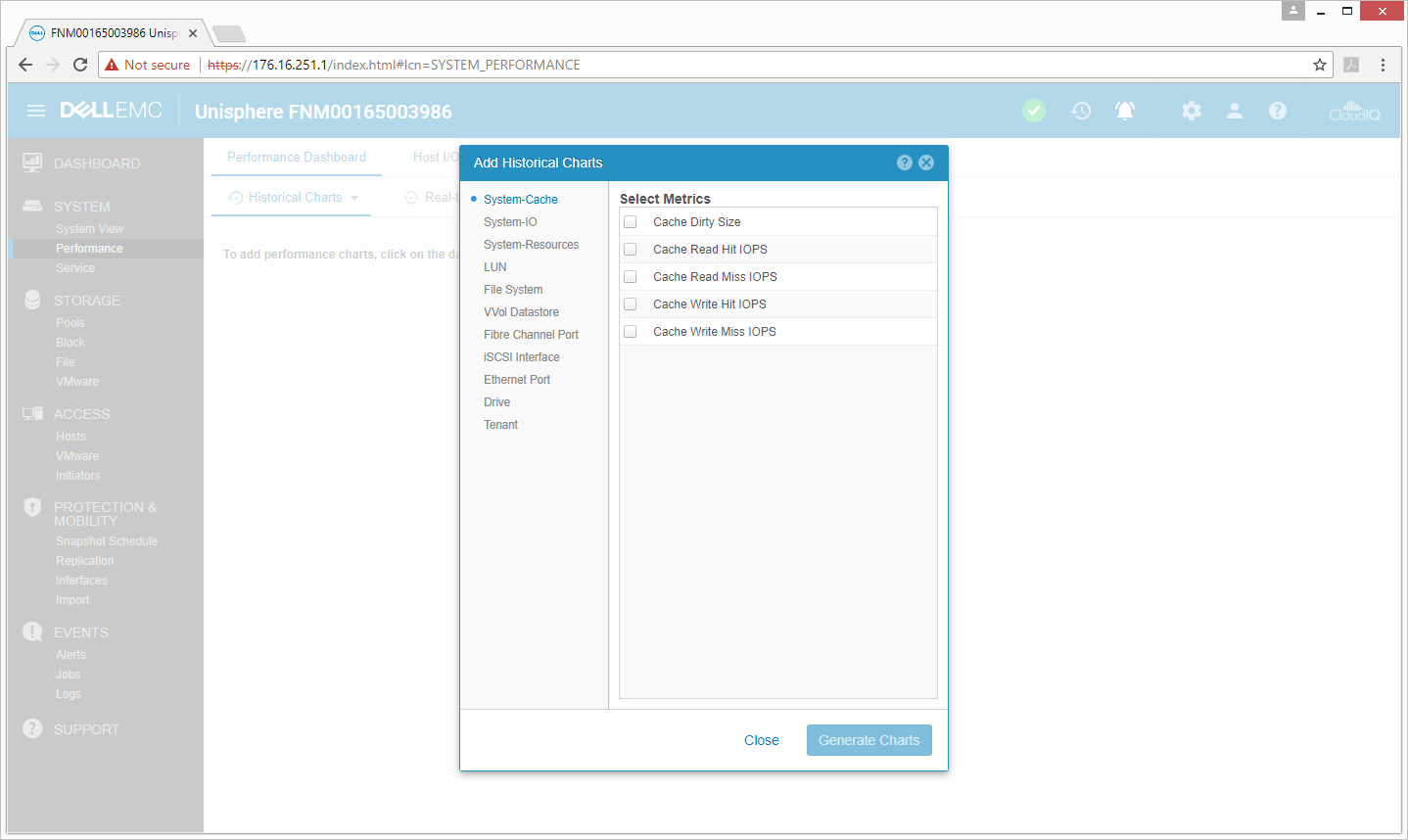Click the Support sidebar icon
Image resolution: width=1408 pixels, height=840 pixels.
pos(32,728)
